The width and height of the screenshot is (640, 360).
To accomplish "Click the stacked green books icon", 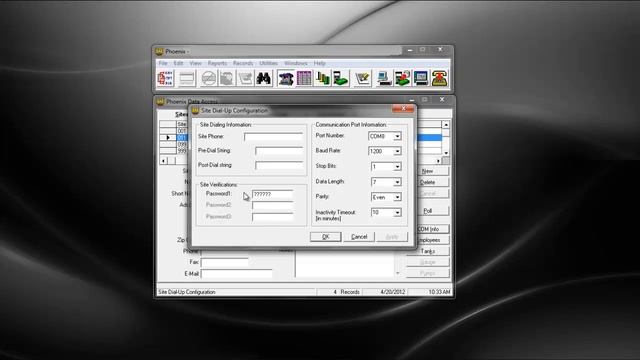I will [x=322, y=78].
